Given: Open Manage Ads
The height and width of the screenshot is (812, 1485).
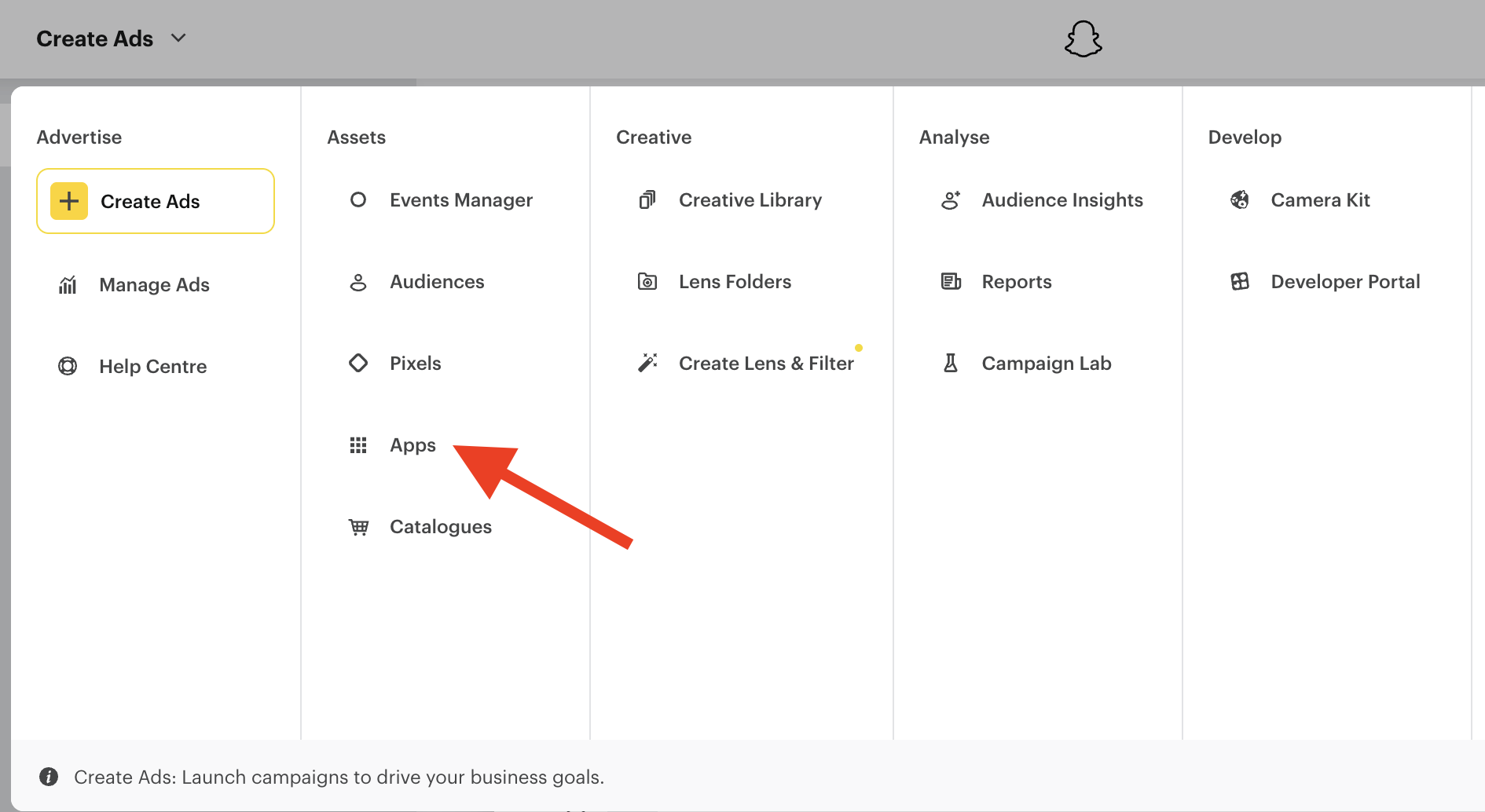Looking at the screenshot, I should click(x=154, y=285).
